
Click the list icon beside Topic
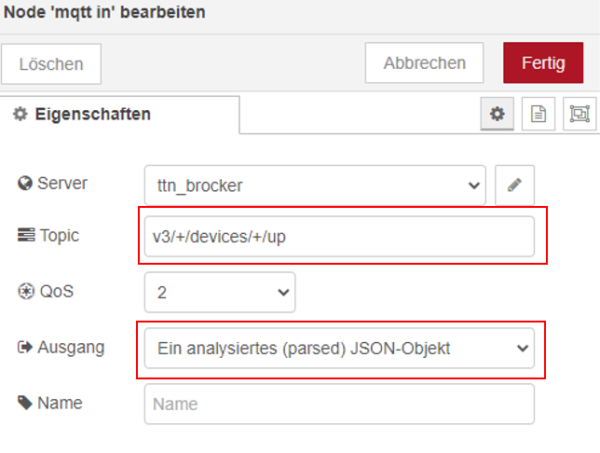pyautogui.click(x=25, y=236)
